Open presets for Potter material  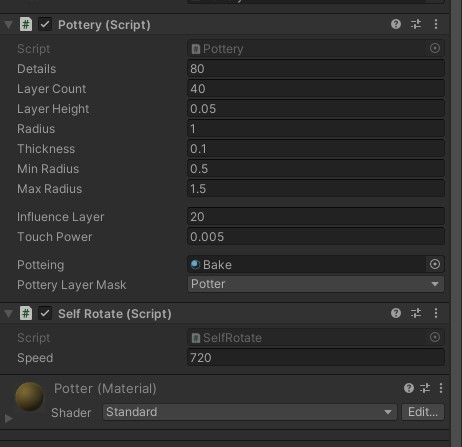click(x=425, y=388)
